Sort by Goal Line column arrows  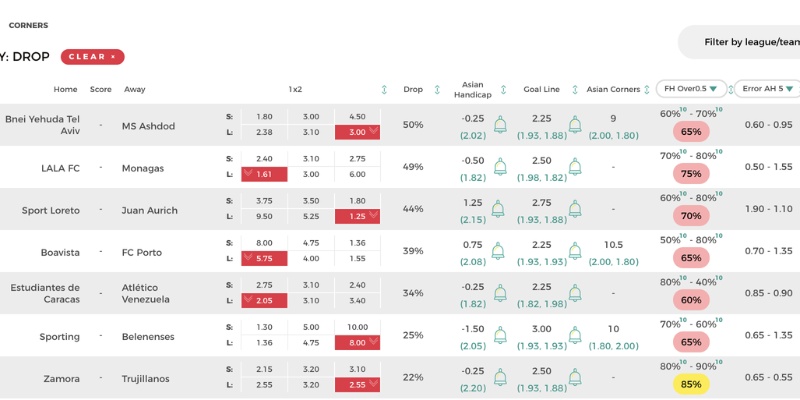tap(575, 90)
